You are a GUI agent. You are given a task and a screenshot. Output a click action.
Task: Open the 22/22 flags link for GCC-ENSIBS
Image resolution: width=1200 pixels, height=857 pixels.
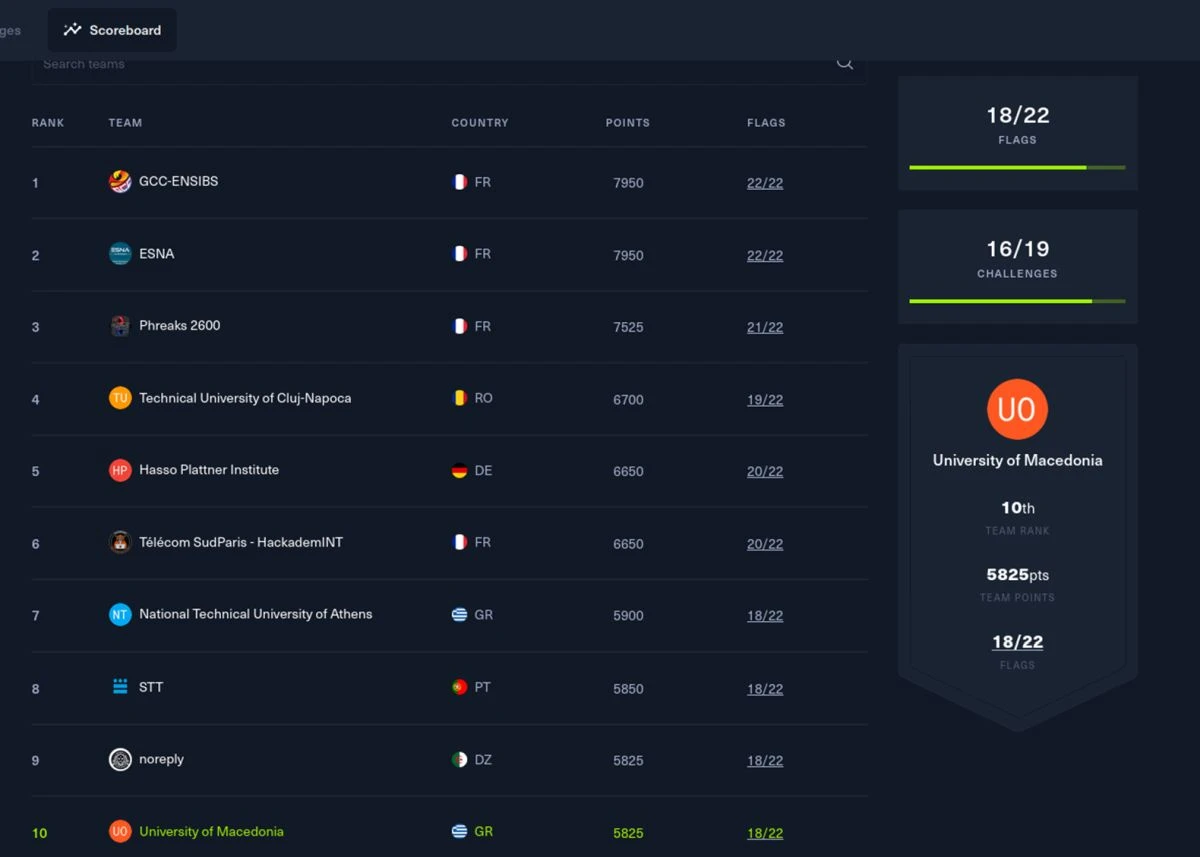[765, 183]
